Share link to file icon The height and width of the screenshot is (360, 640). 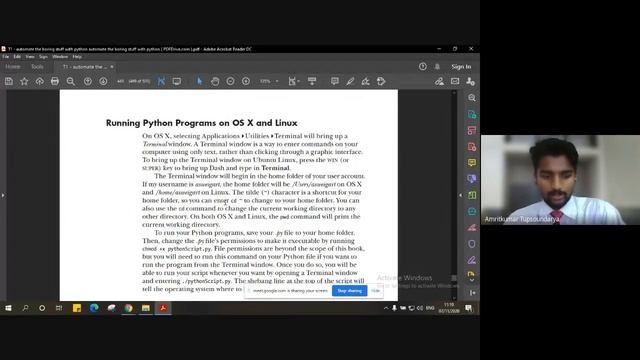(x=439, y=81)
